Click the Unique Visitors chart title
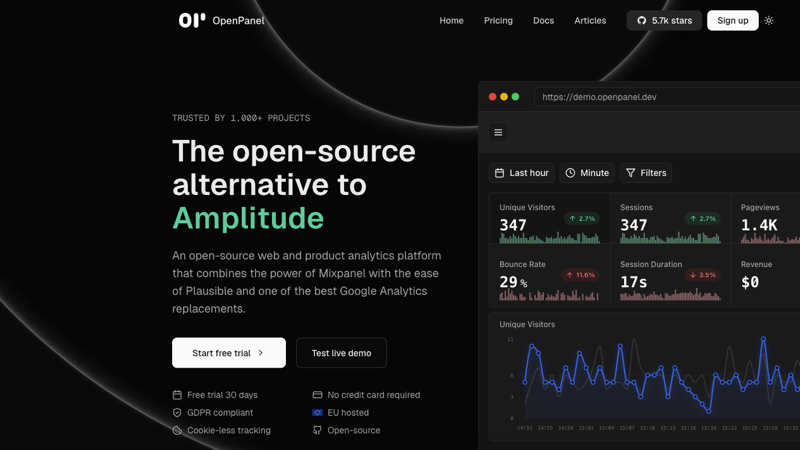Image resolution: width=800 pixels, height=450 pixels. 527,324
